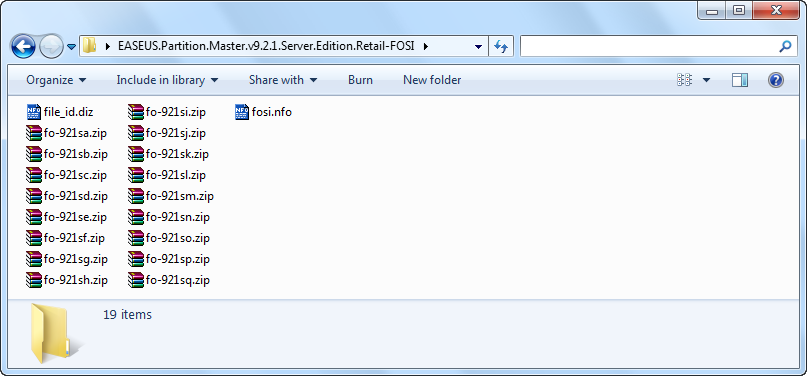Open the Organize menu
807x376 pixels.
point(56,80)
